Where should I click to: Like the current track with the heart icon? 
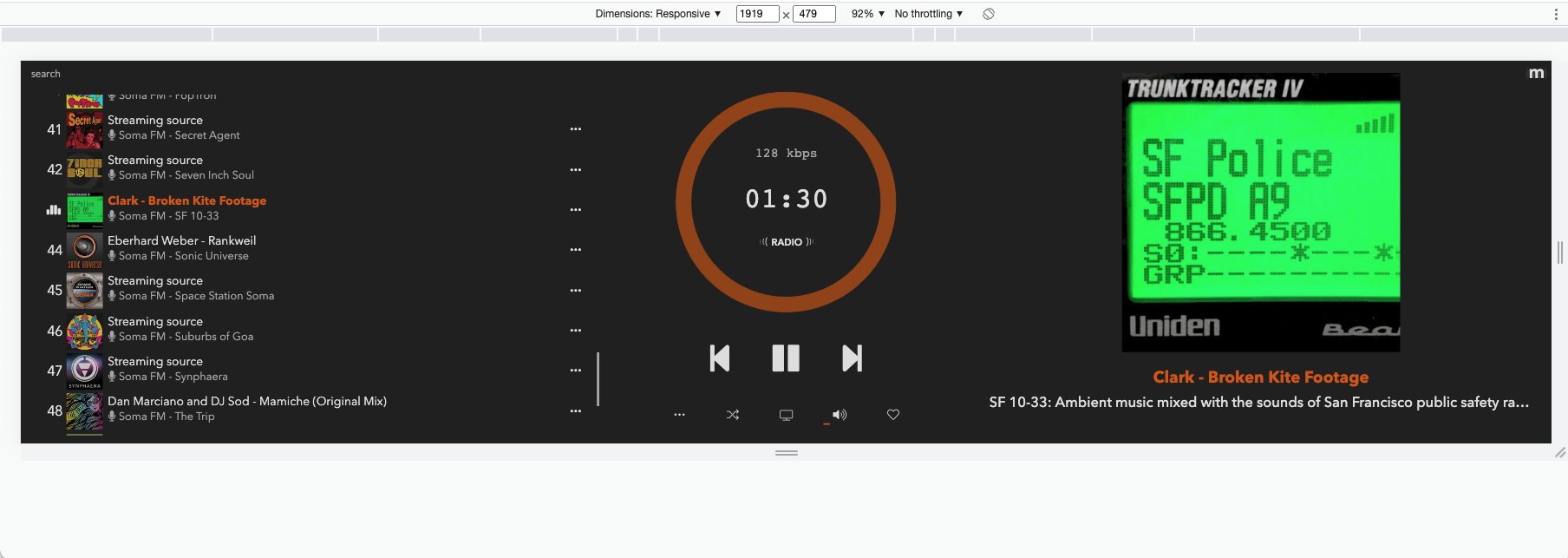point(893,415)
